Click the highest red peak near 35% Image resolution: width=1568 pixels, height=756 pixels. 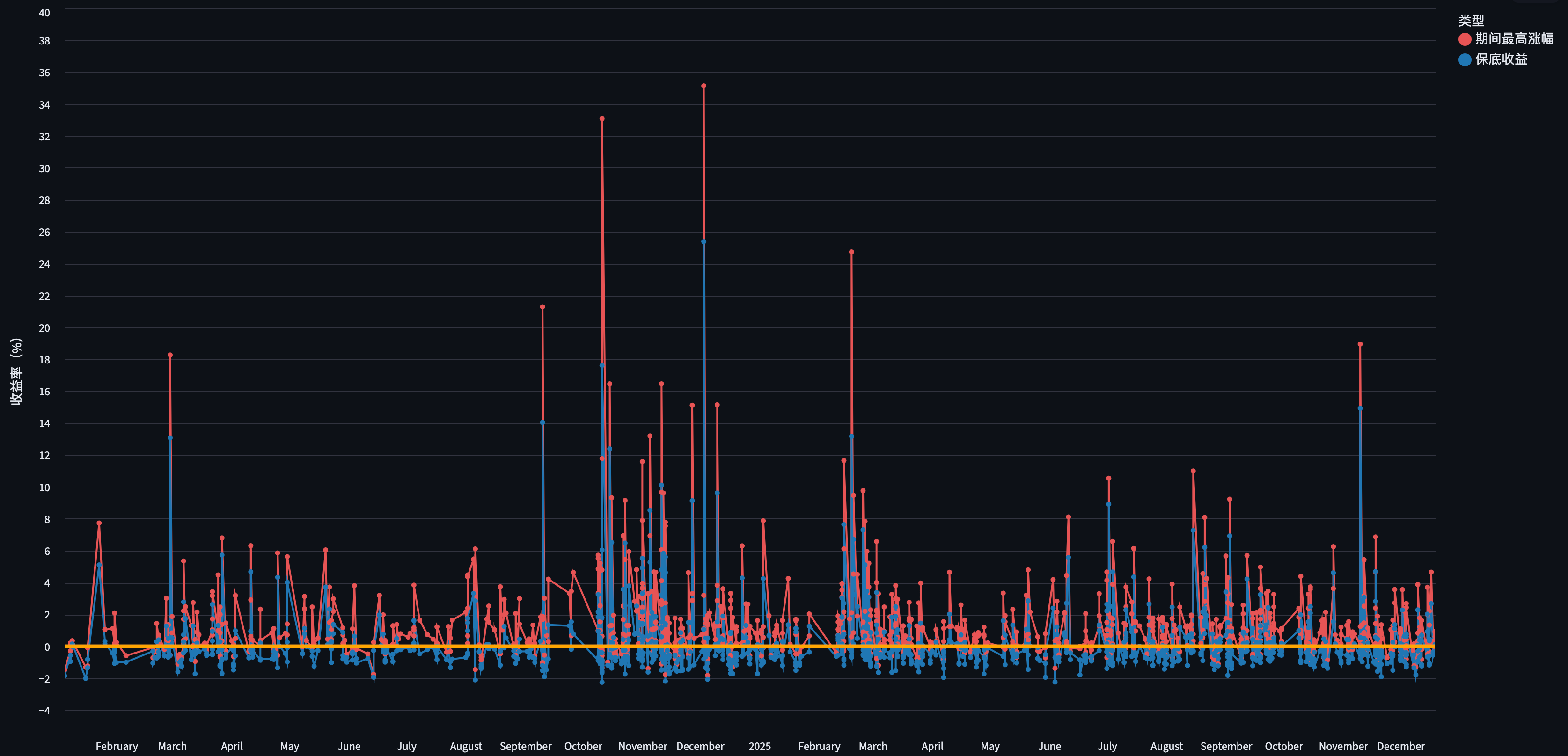click(703, 87)
